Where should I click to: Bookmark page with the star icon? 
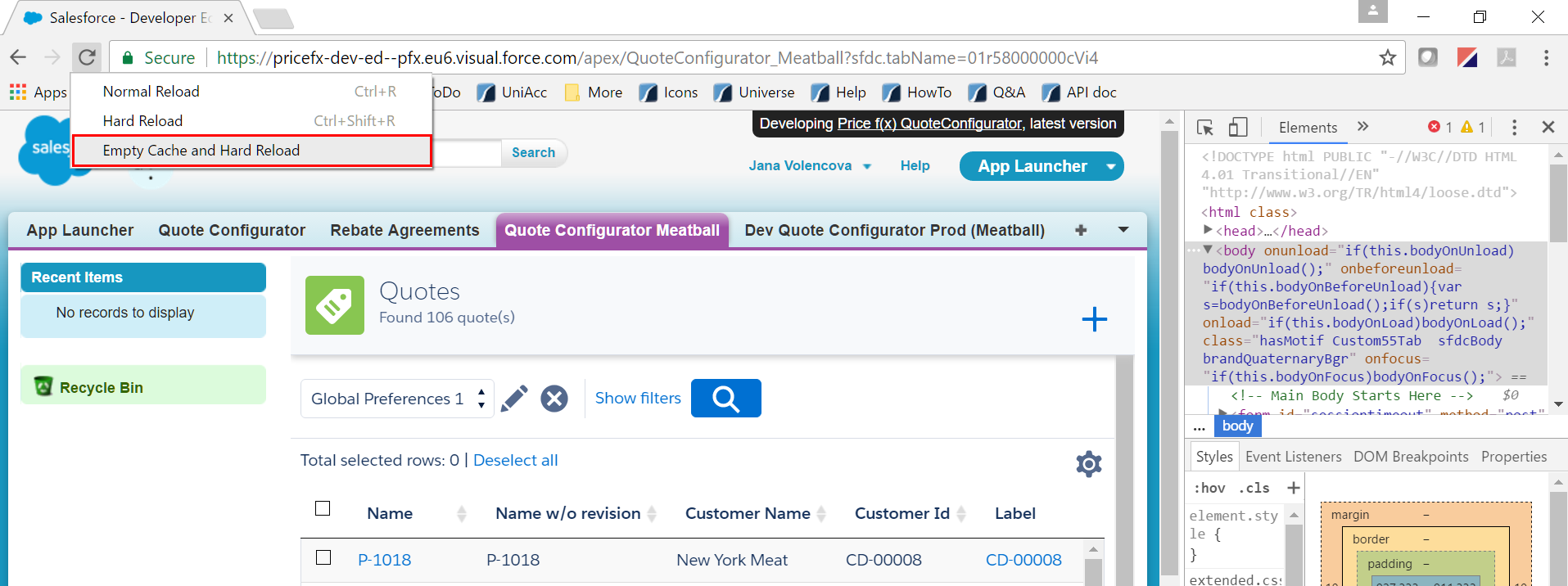click(x=1387, y=58)
